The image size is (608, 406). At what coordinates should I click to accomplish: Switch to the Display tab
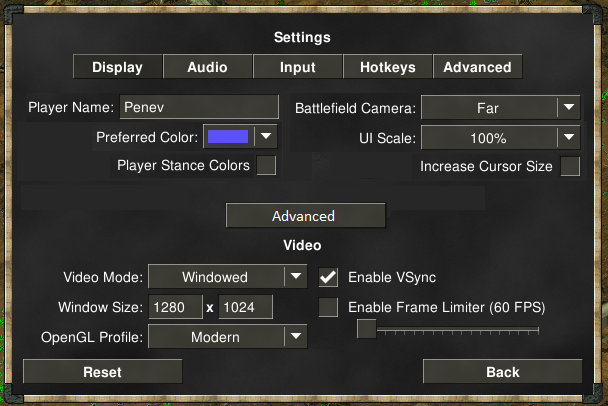(117, 67)
